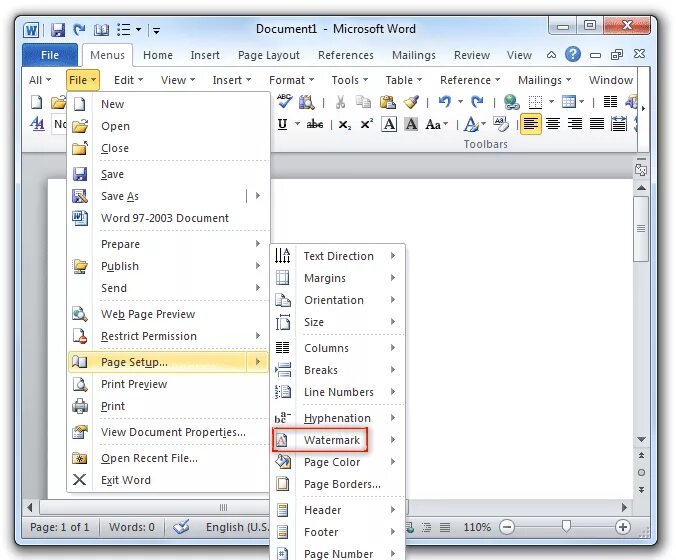Click the Zoom Out minus button
The height and width of the screenshot is (560, 676).
(507, 527)
